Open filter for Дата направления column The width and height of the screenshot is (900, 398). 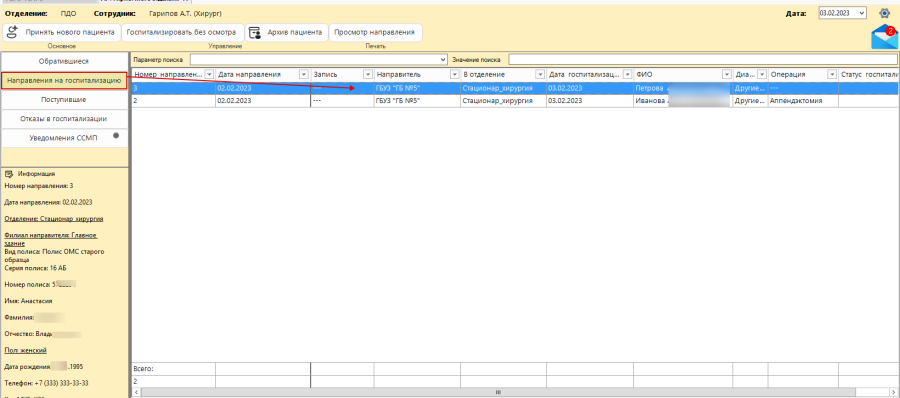(304, 75)
